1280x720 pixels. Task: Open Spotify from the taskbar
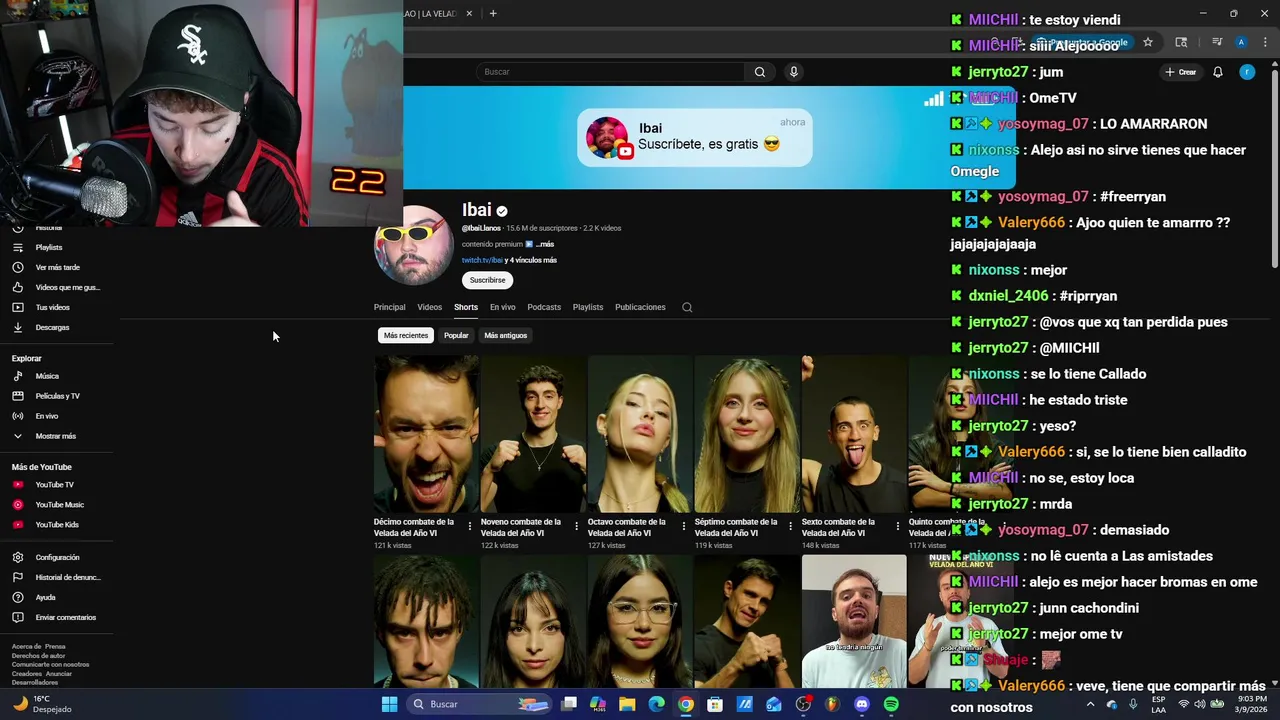(x=891, y=704)
